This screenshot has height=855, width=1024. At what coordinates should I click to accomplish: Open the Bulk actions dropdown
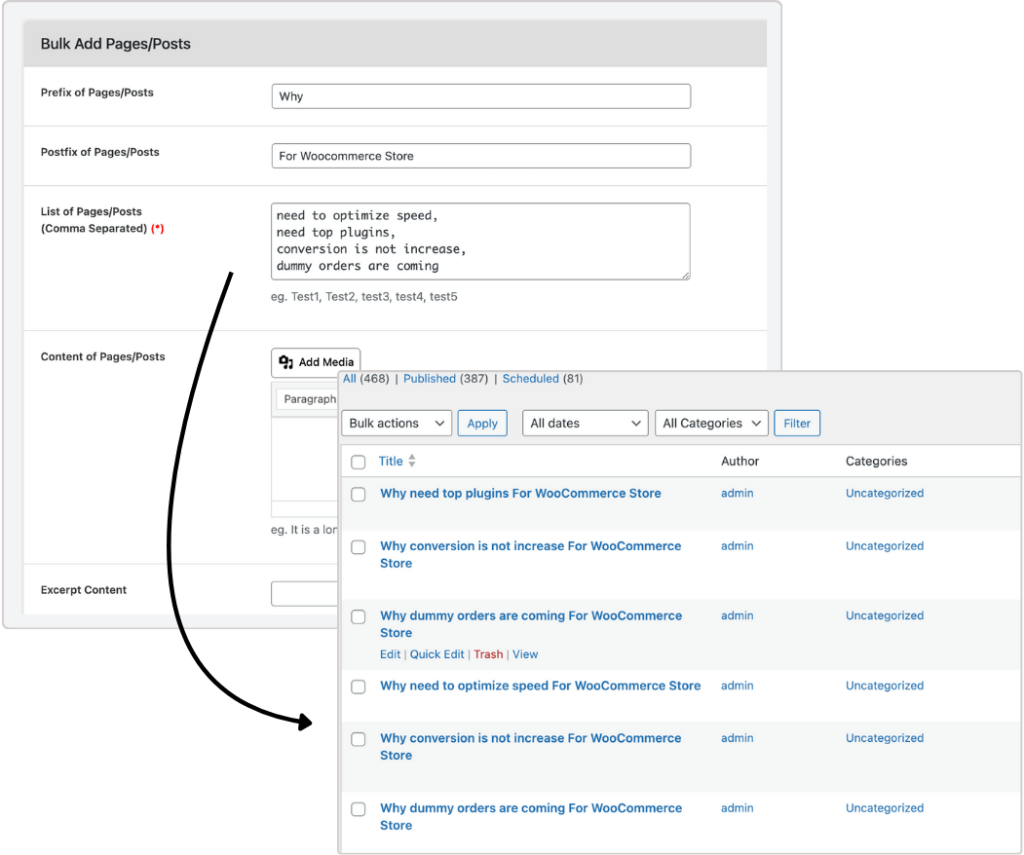[396, 423]
